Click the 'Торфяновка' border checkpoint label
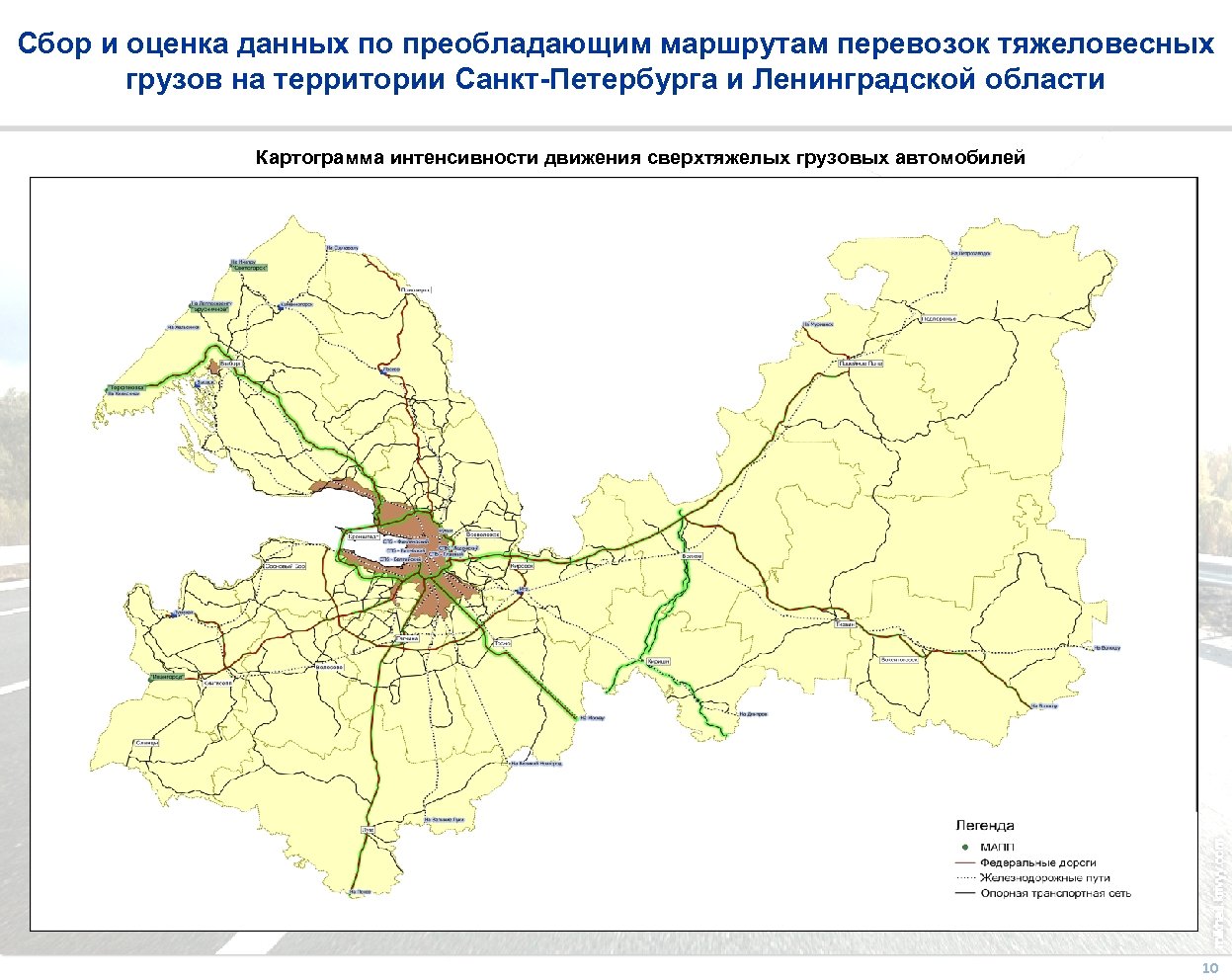1232x980 pixels. pyautogui.click(x=127, y=388)
